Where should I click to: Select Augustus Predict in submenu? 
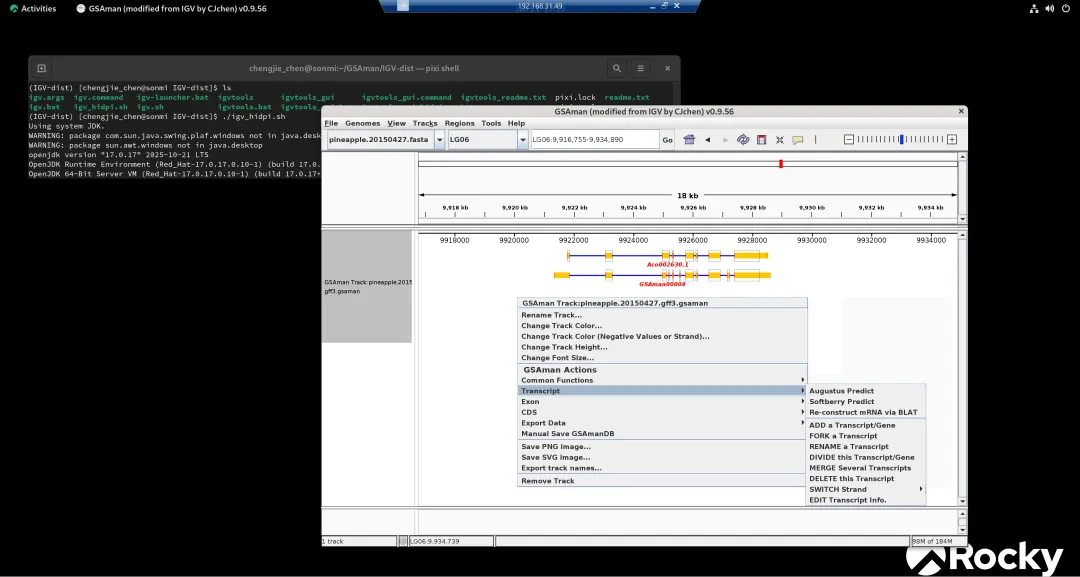(866, 391)
